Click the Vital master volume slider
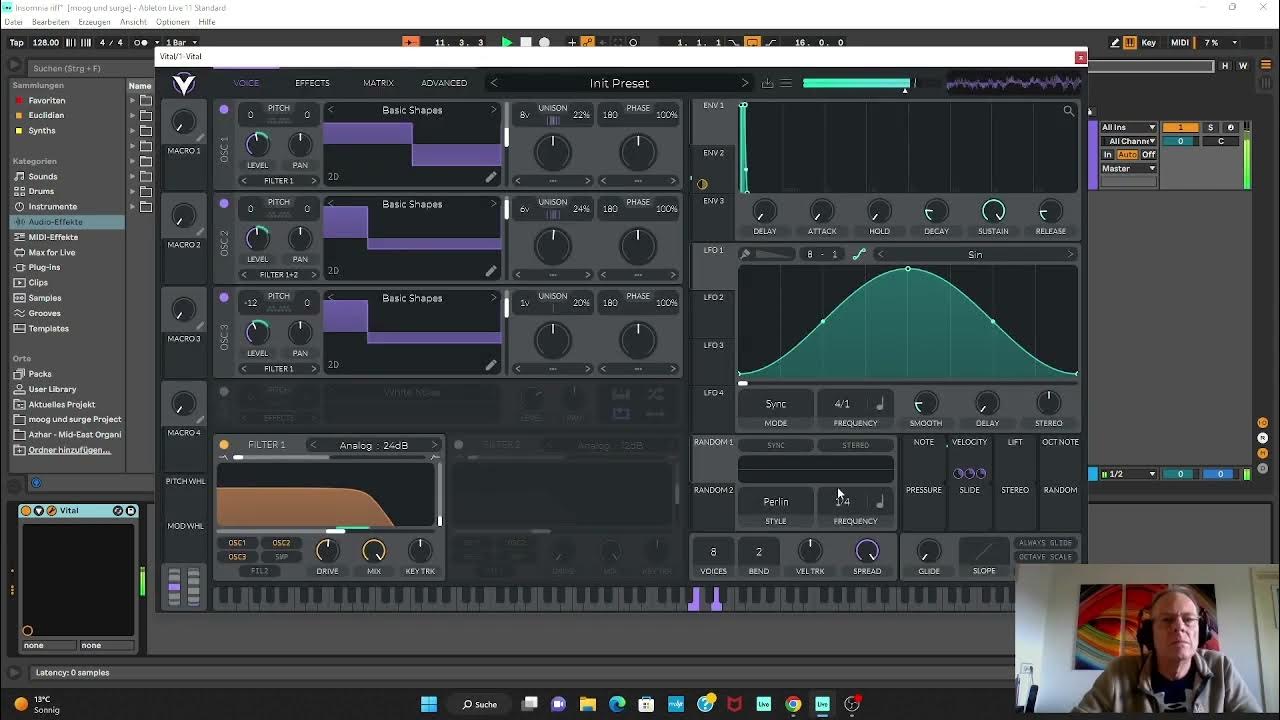 click(858, 84)
